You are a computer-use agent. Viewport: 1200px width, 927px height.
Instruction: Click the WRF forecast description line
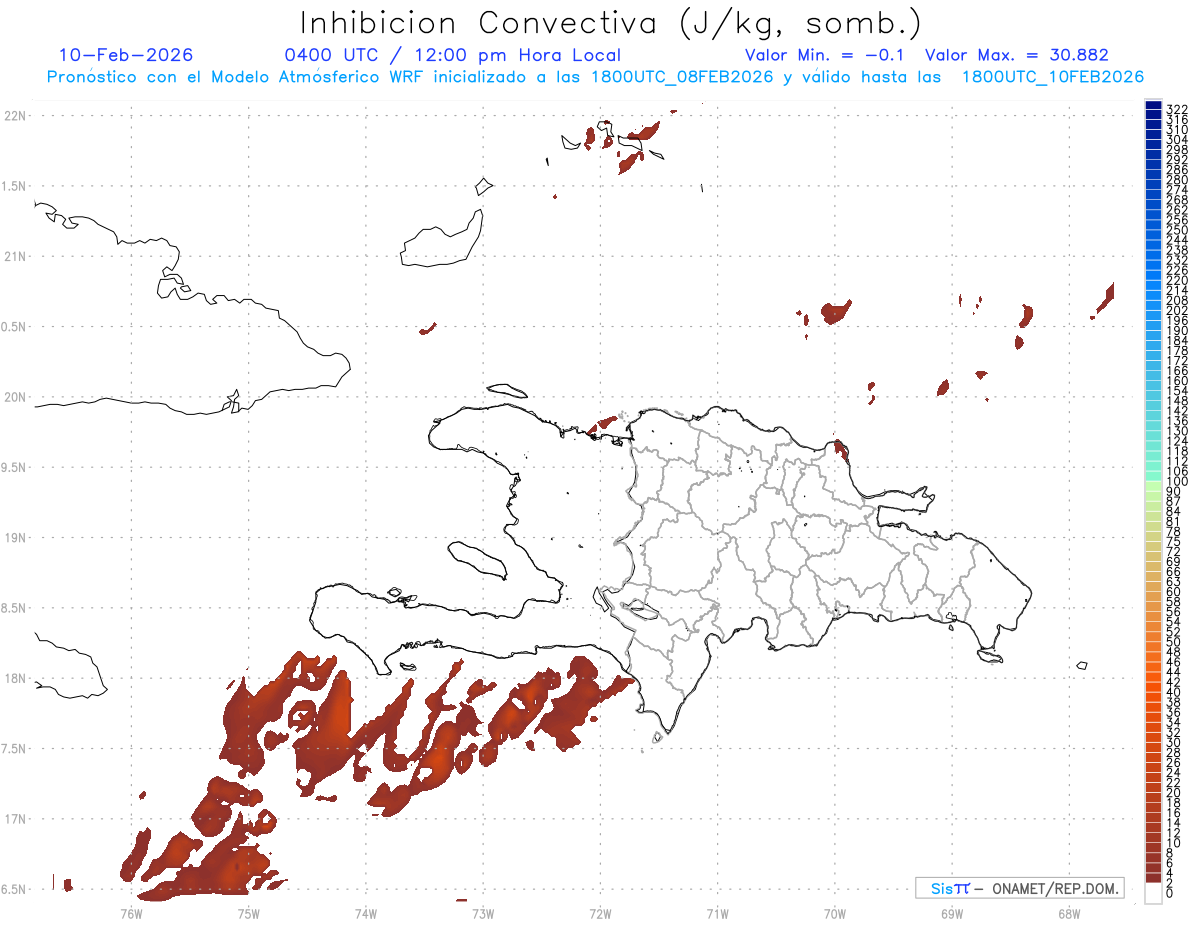point(595,77)
